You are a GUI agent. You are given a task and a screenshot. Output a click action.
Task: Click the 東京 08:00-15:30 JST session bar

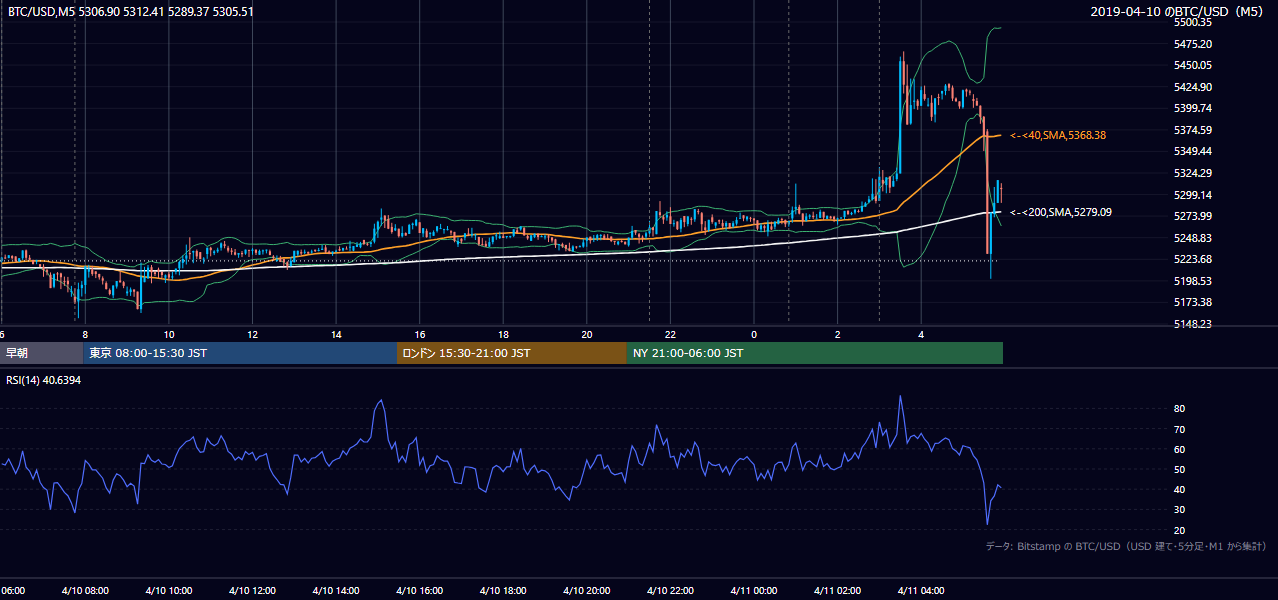click(240, 353)
